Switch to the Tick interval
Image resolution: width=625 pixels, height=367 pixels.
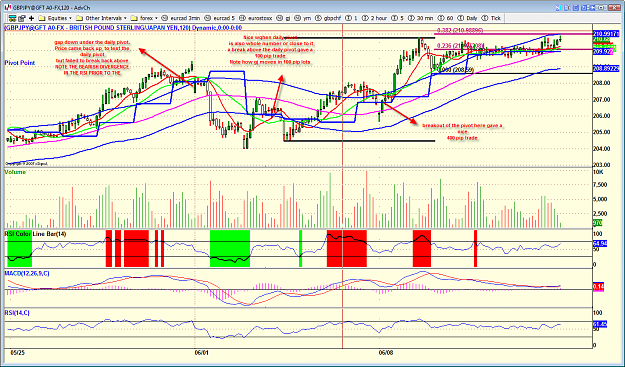pyautogui.click(x=491, y=18)
